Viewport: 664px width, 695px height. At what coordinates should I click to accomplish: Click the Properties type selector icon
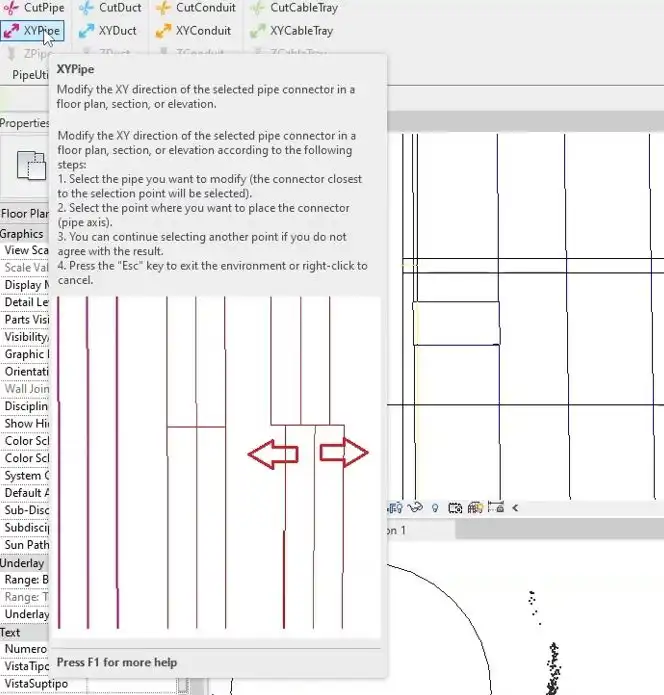tap(31, 166)
